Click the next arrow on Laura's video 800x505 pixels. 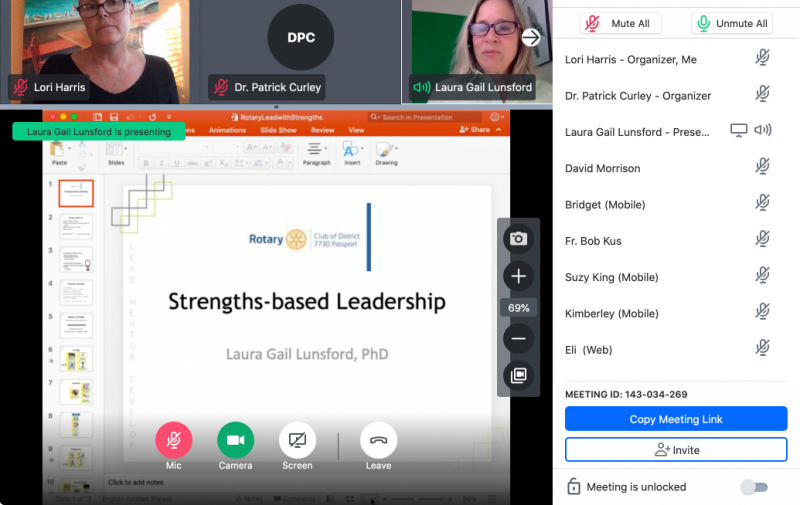(531, 37)
